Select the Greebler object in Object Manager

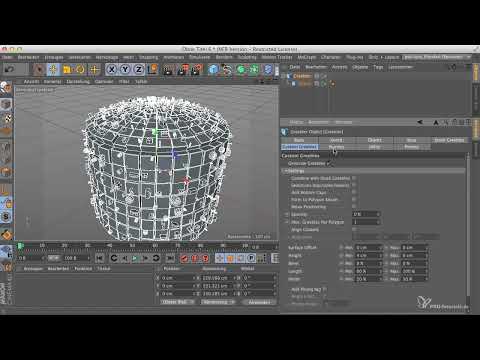point(302,76)
